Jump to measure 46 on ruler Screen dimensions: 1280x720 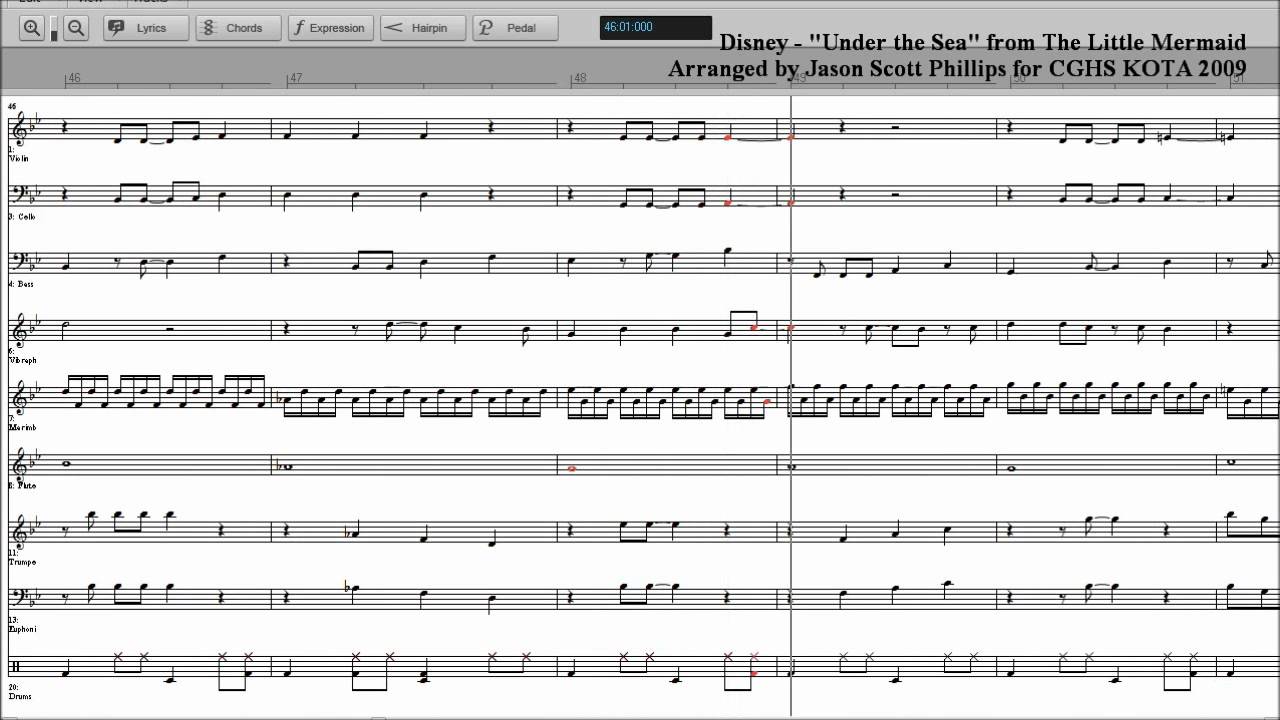pos(74,78)
